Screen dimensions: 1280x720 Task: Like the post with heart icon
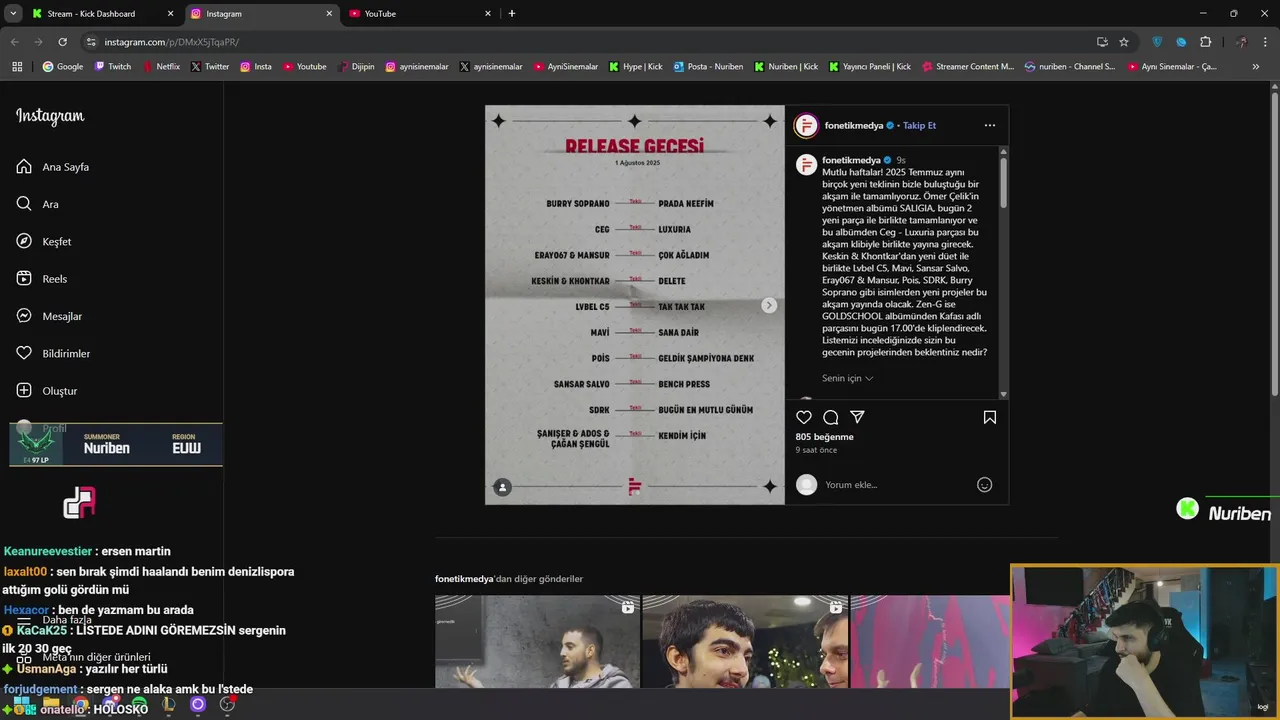(x=804, y=417)
